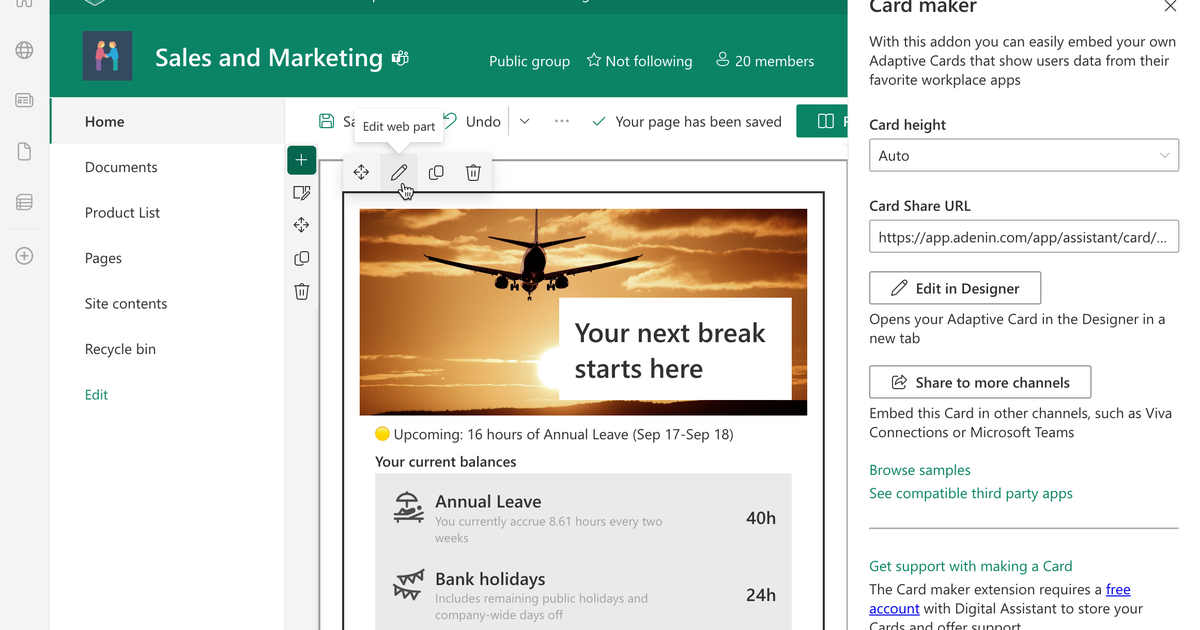This screenshot has width=1200, height=630.
Task: Click the Card Share URL input field
Action: click(x=1023, y=236)
